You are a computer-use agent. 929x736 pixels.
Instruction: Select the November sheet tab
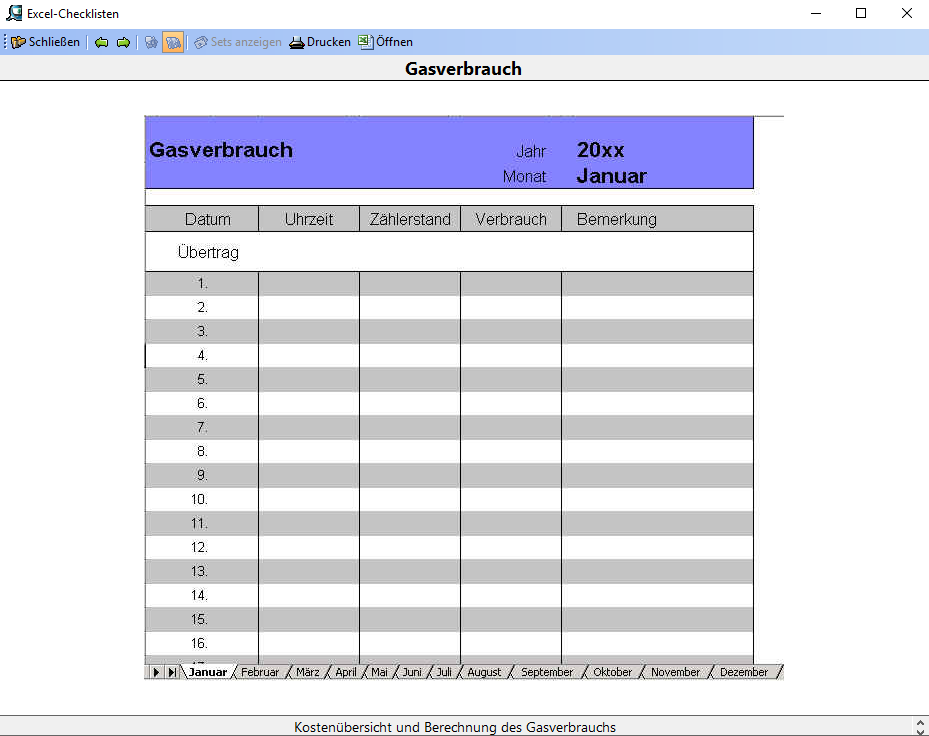click(675, 672)
